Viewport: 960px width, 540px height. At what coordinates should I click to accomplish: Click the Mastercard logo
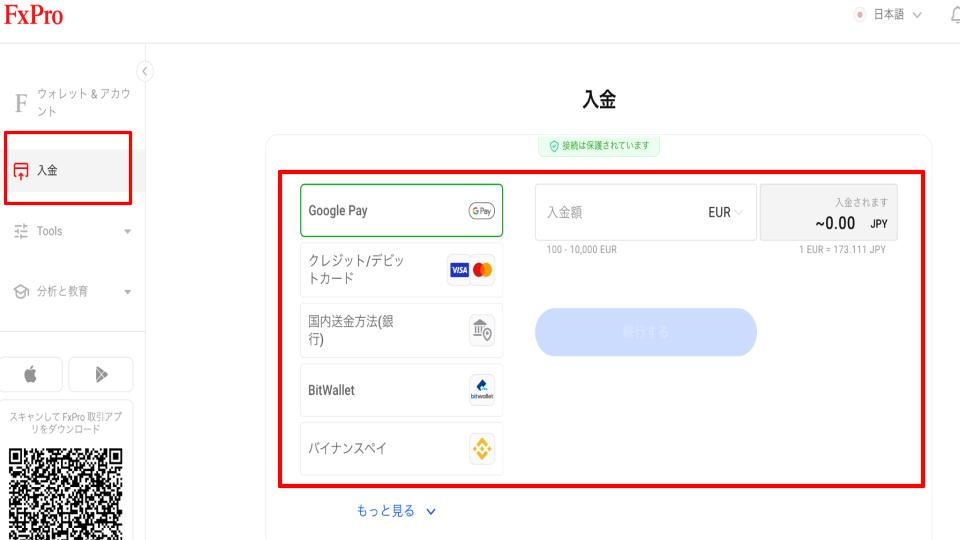tap(482, 270)
